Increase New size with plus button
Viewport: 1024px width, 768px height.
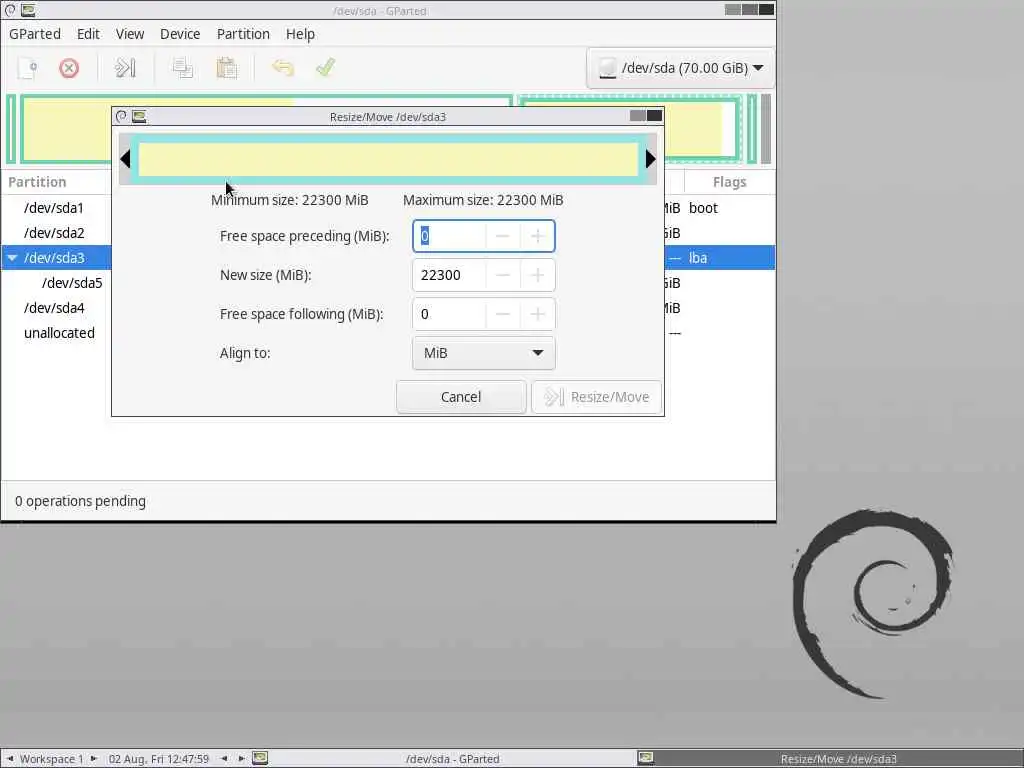tap(537, 275)
